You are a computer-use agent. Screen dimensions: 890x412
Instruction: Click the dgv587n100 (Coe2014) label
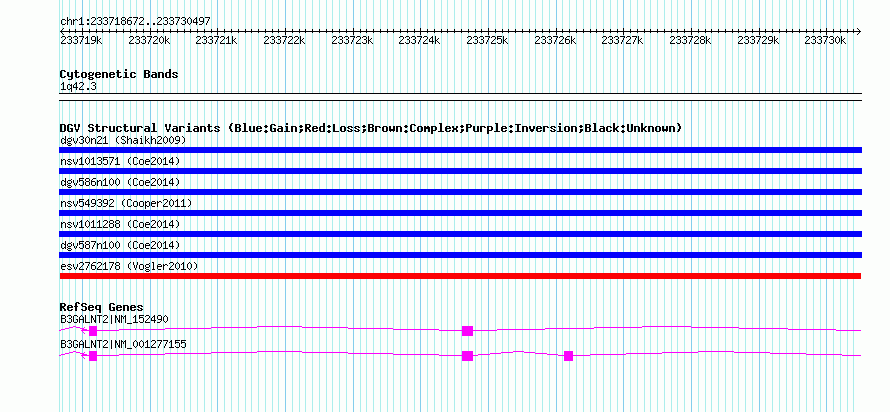(120, 245)
